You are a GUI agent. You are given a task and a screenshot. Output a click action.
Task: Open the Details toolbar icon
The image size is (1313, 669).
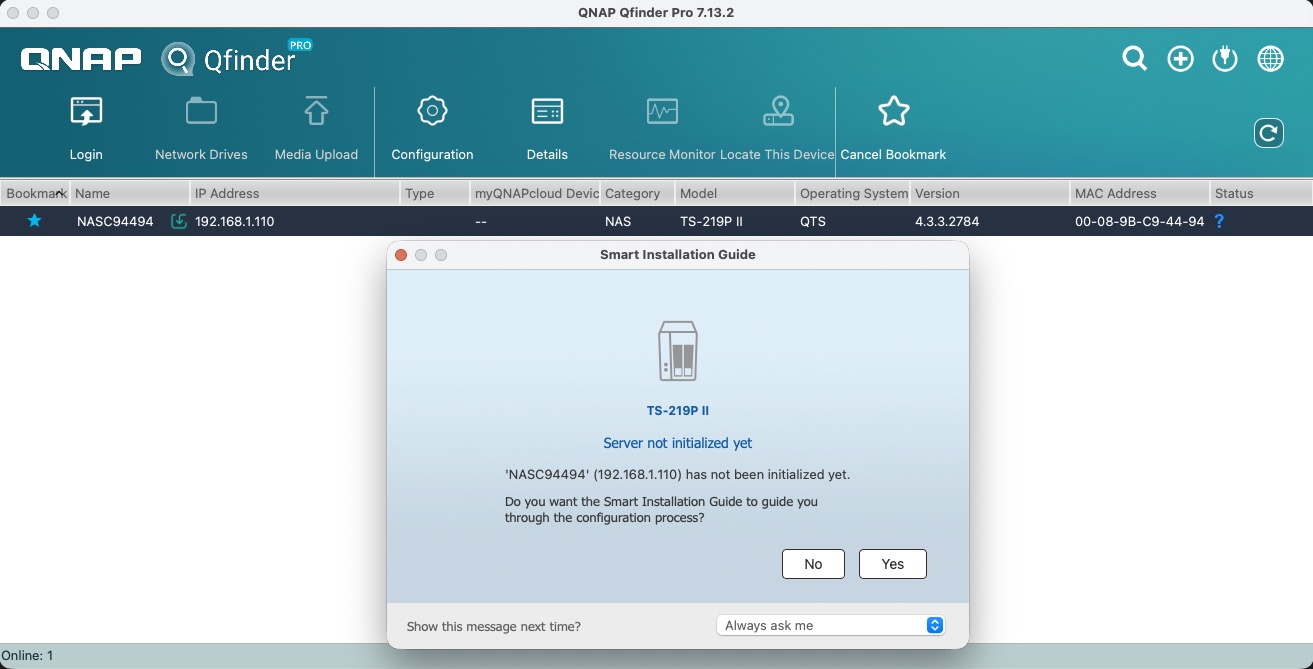point(547,112)
